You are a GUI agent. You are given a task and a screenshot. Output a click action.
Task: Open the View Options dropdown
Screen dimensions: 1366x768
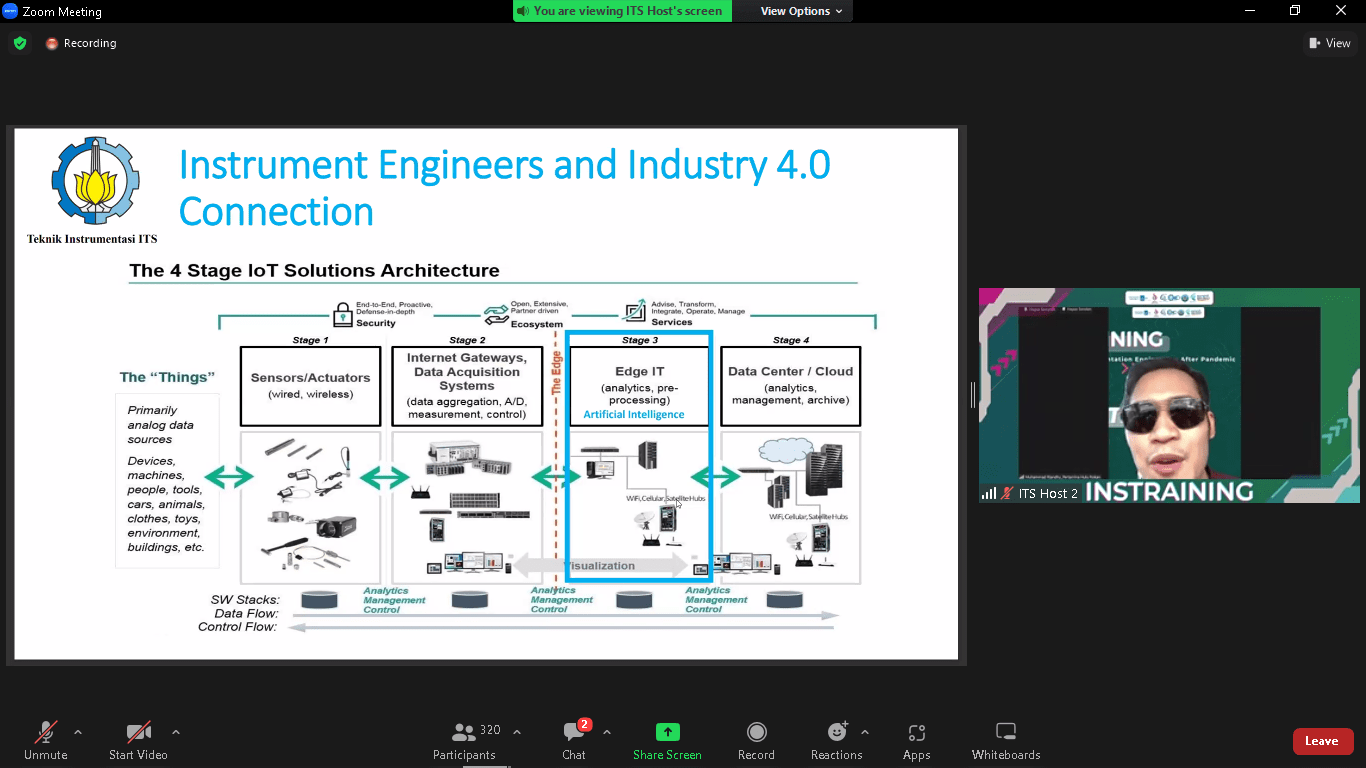point(801,11)
